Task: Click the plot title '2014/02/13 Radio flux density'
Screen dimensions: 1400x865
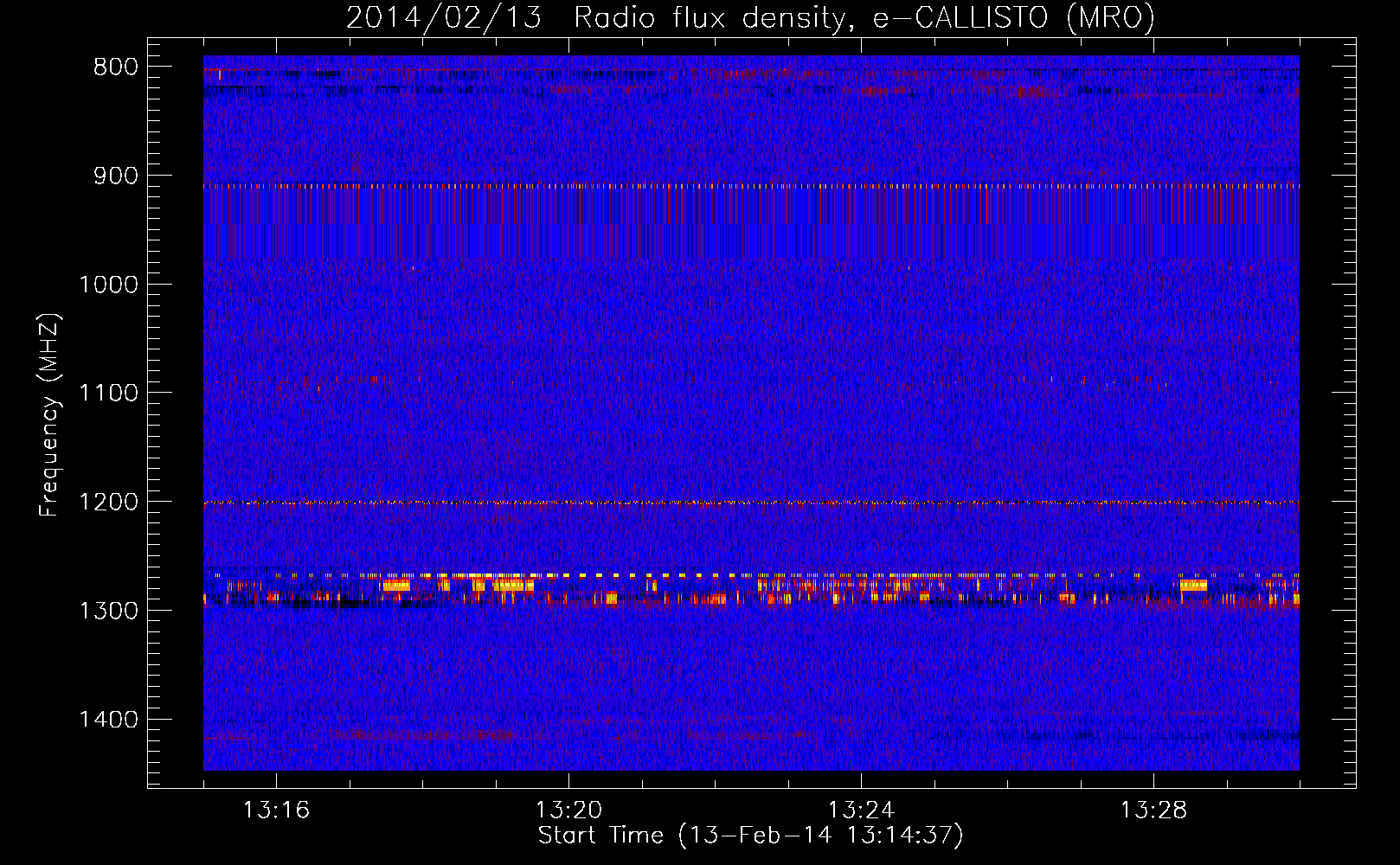Action: click(750, 17)
